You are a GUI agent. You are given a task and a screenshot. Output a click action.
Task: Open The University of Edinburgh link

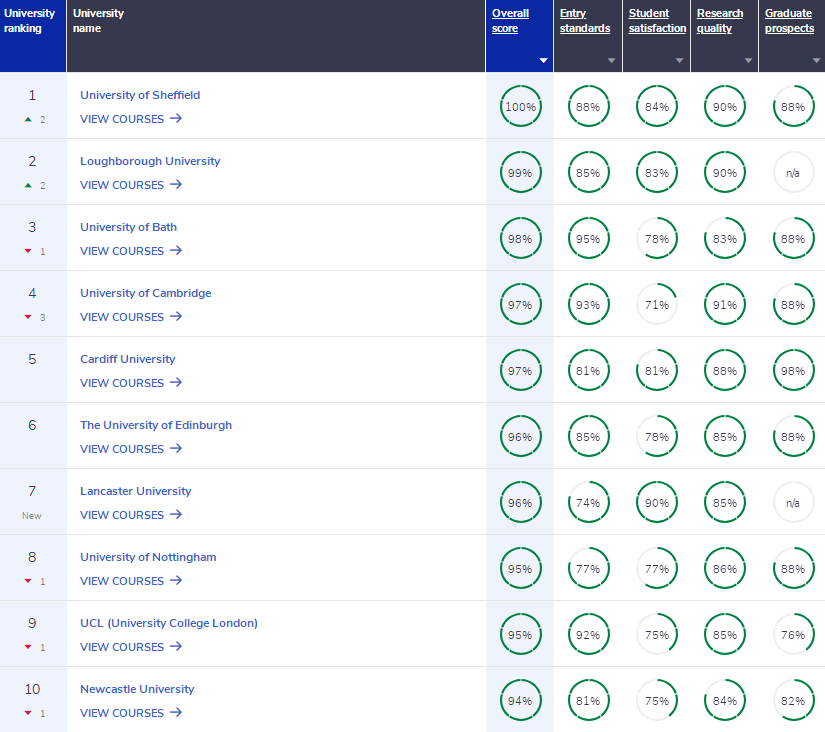[x=156, y=425]
